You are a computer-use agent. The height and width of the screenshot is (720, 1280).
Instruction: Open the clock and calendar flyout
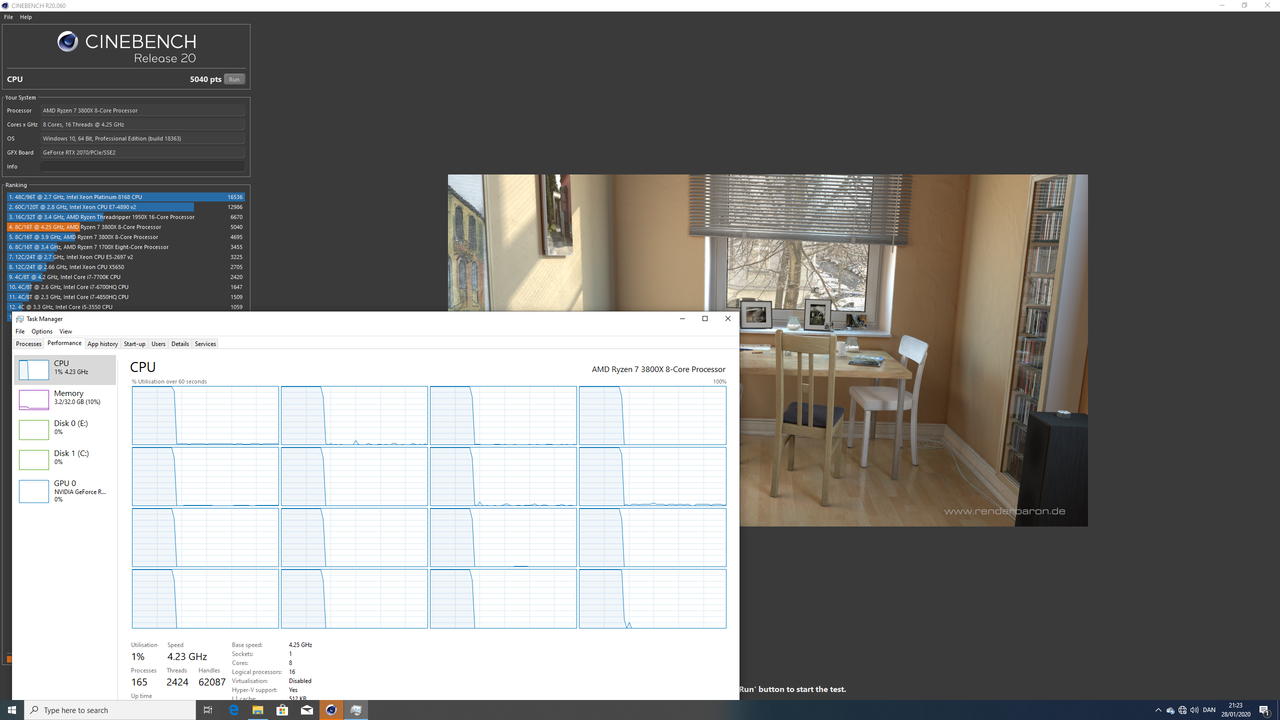[1238, 710]
